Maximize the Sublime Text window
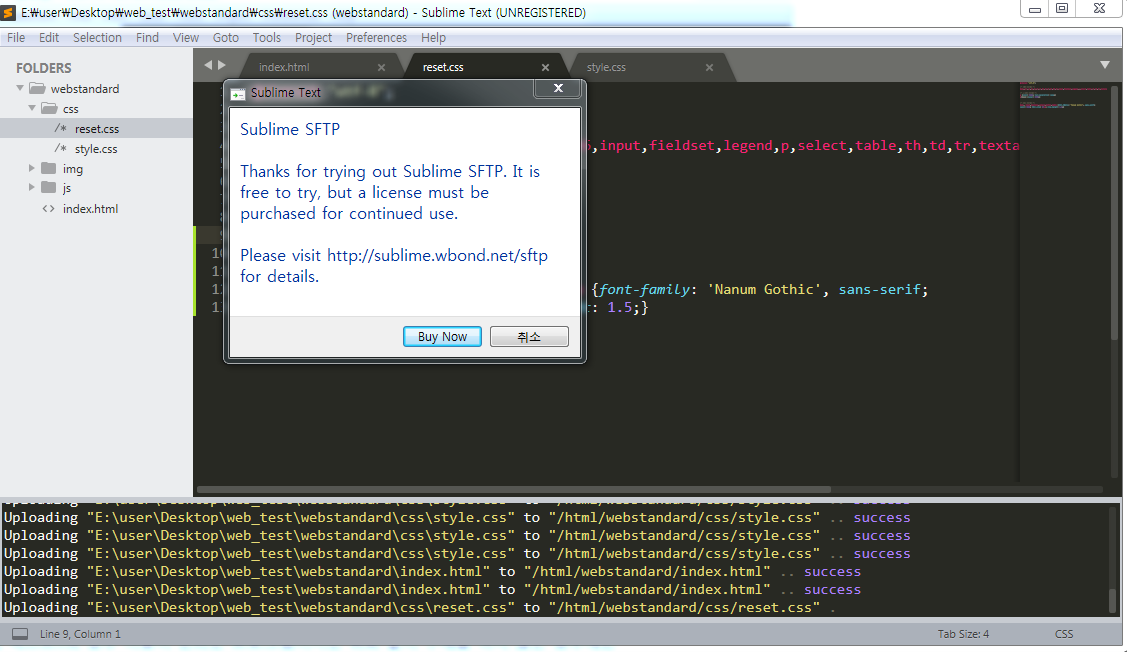This screenshot has height=652, width=1127. pos(1062,9)
